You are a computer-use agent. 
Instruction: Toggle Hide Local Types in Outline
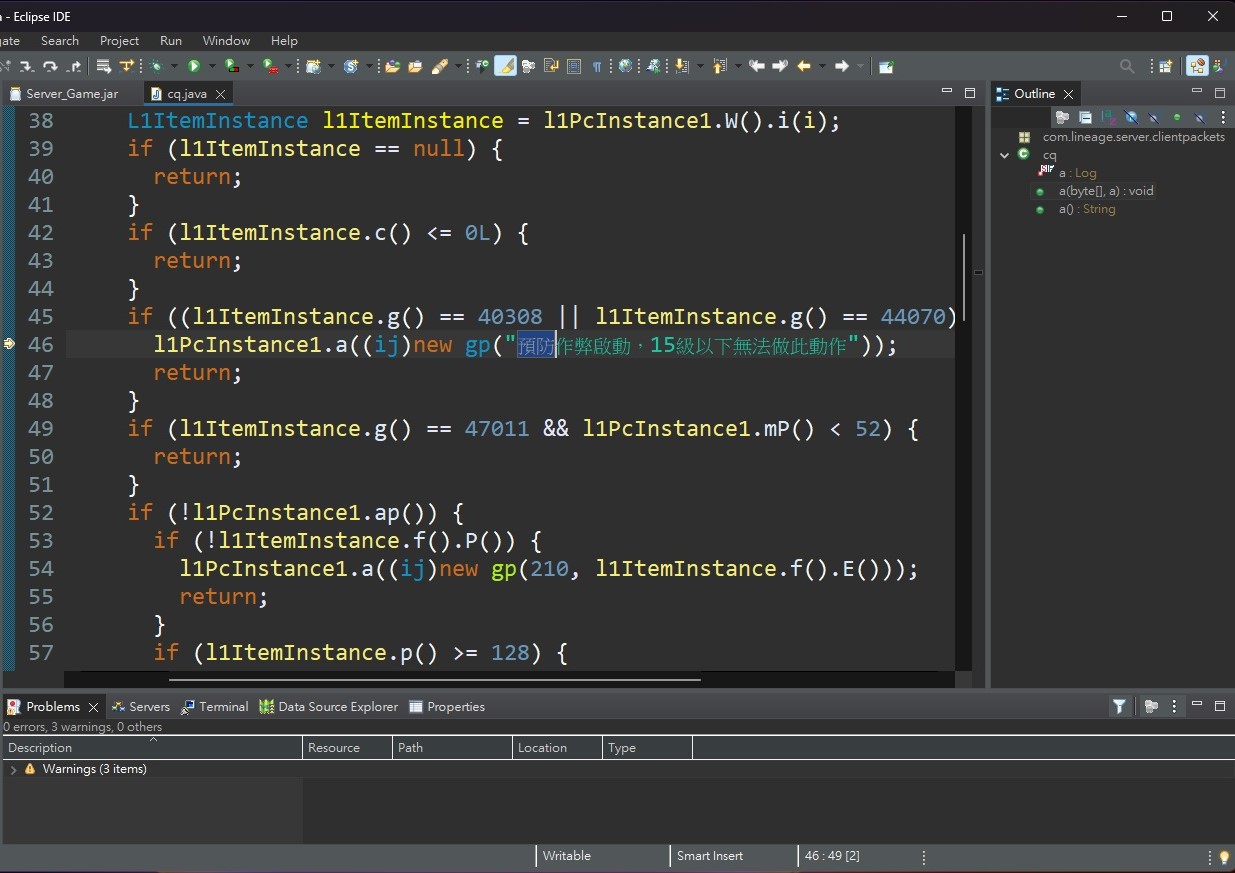click(x=1199, y=117)
